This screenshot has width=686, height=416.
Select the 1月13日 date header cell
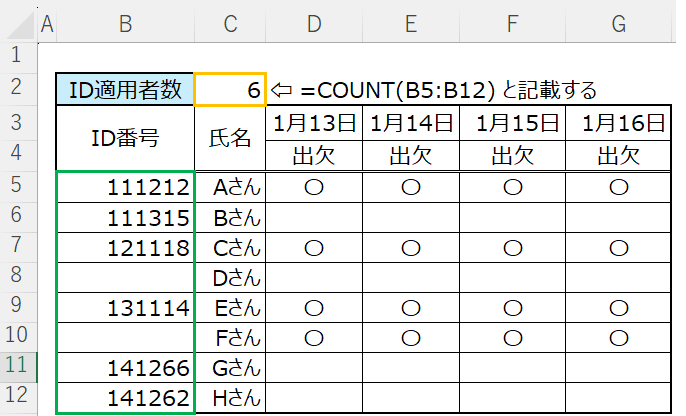pos(312,124)
